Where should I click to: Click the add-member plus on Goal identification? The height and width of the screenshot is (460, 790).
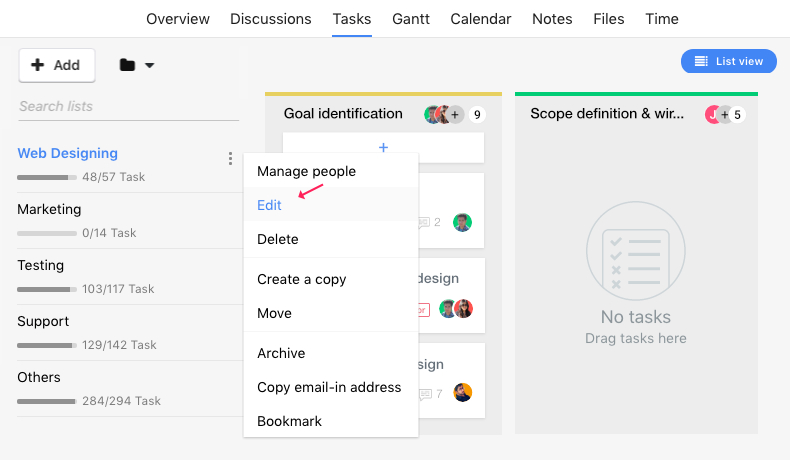455,115
